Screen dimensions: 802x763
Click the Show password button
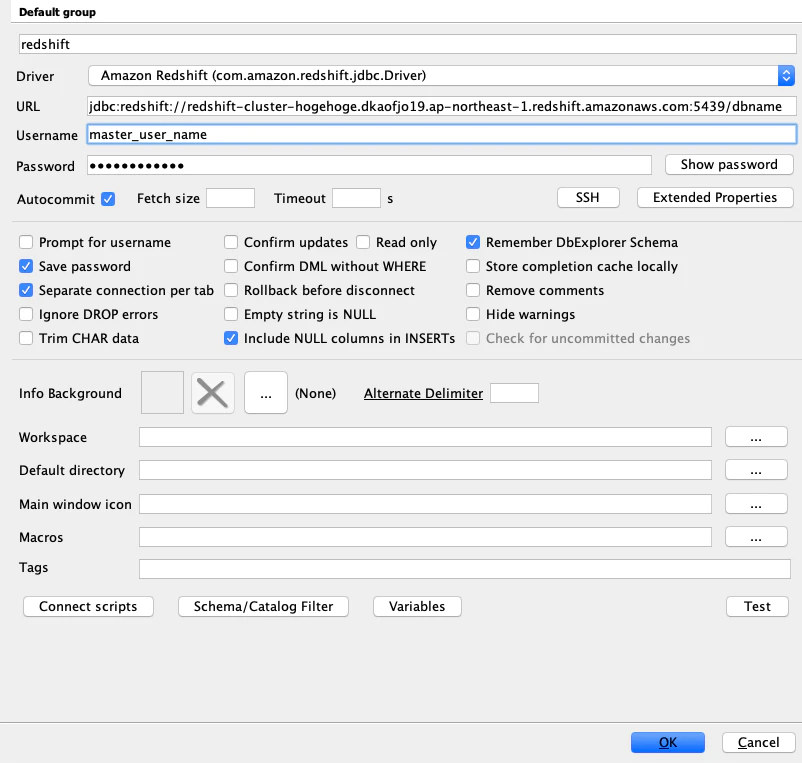pyautogui.click(x=729, y=165)
